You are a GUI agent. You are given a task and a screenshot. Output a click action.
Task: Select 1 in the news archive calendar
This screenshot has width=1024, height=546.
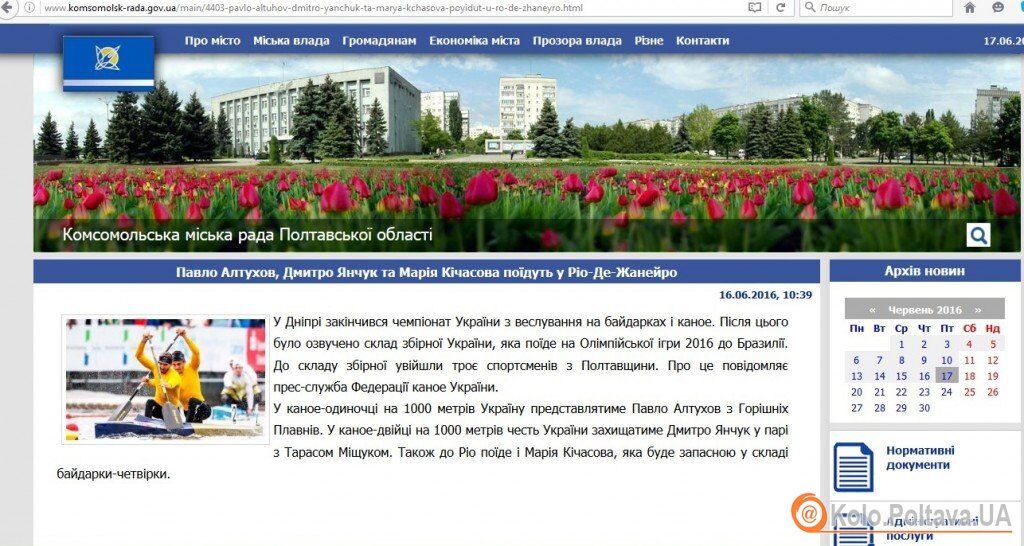coord(901,344)
